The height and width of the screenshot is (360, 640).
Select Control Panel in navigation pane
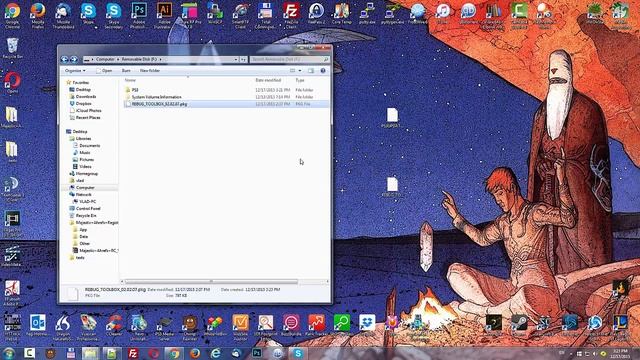pos(88,209)
